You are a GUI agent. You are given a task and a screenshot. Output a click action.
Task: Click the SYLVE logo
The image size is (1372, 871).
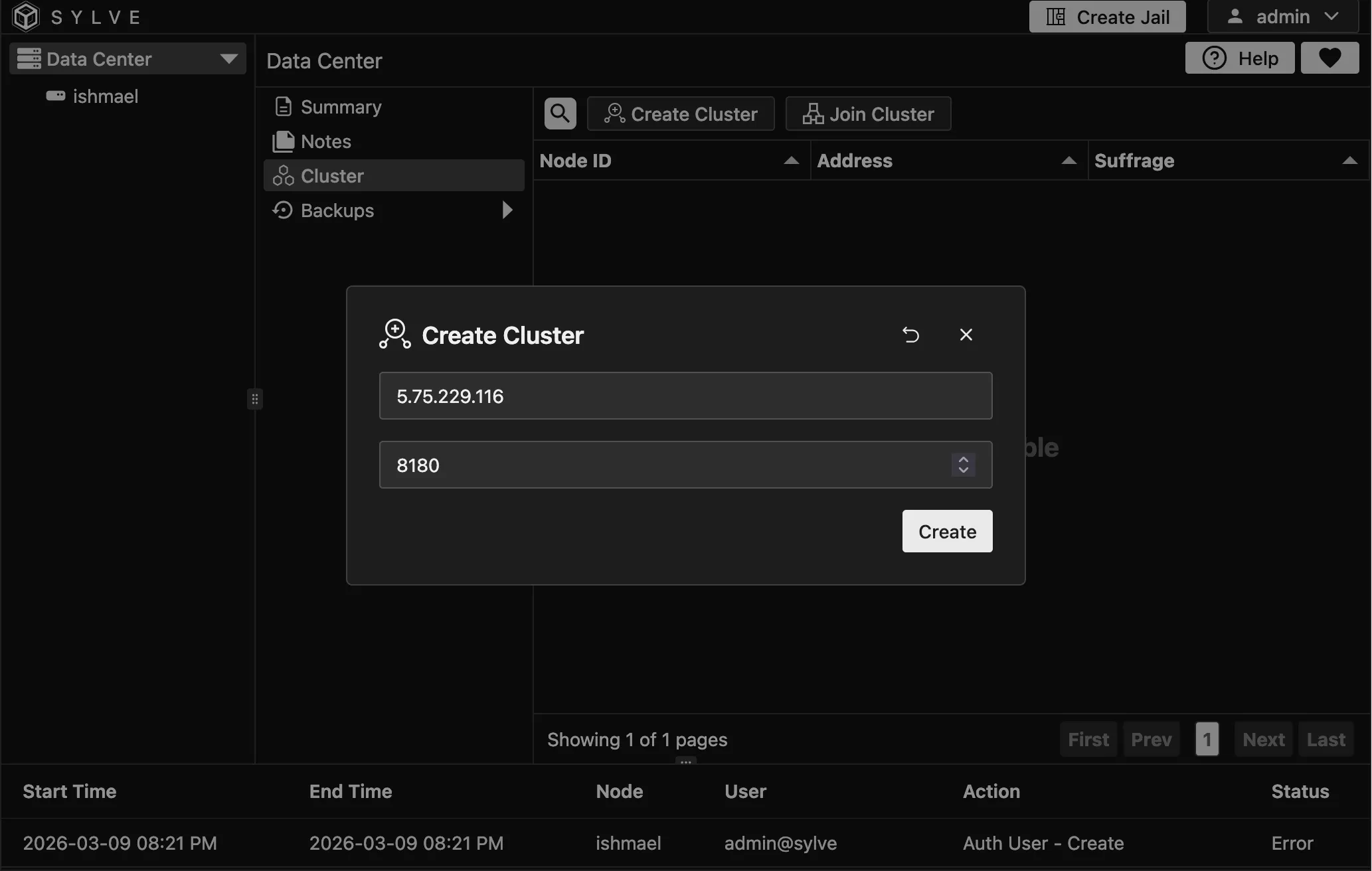point(25,17)
